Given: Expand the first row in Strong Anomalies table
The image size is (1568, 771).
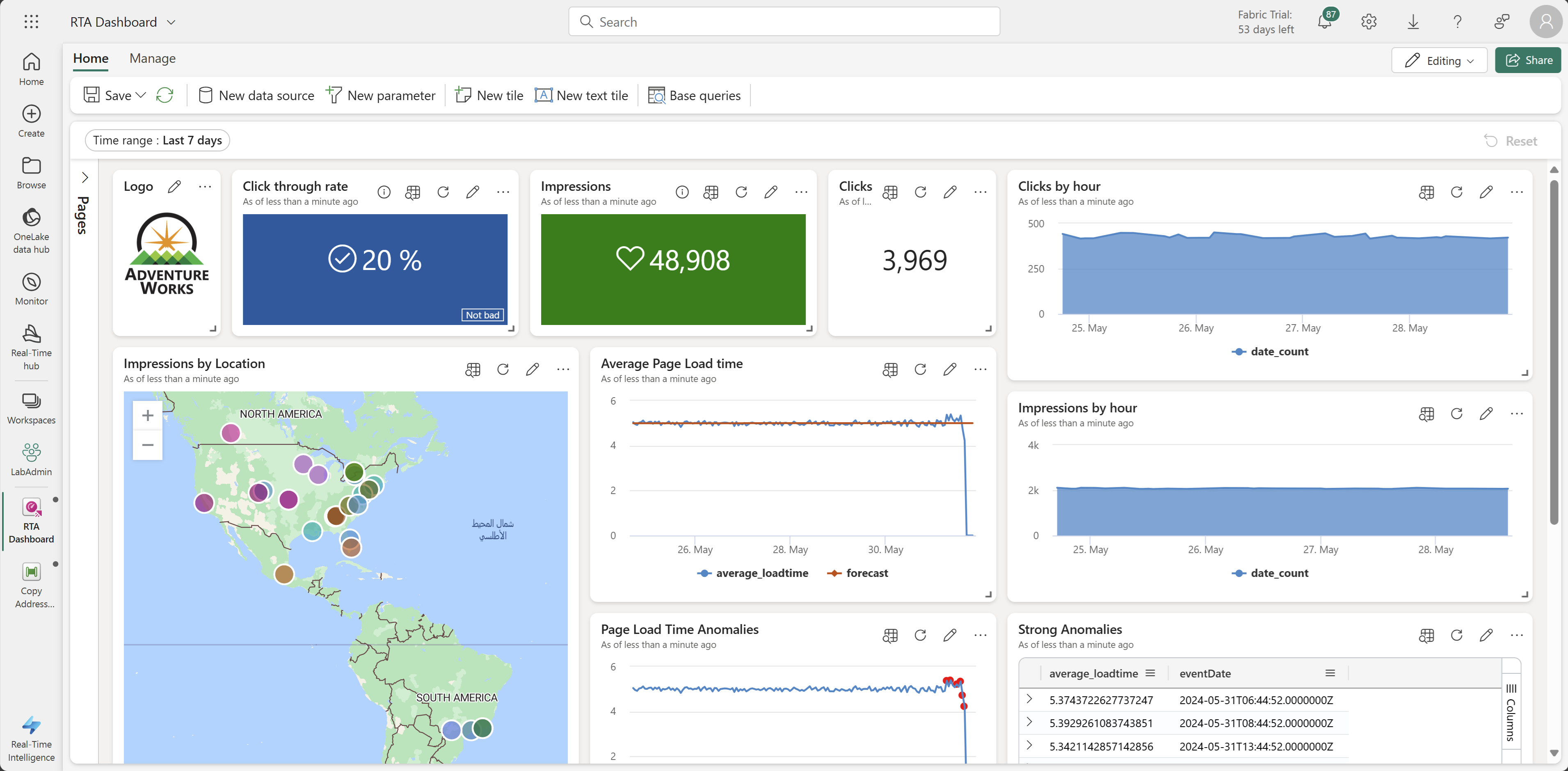Looking at the screenshot, I should (x=1029, y=700).
